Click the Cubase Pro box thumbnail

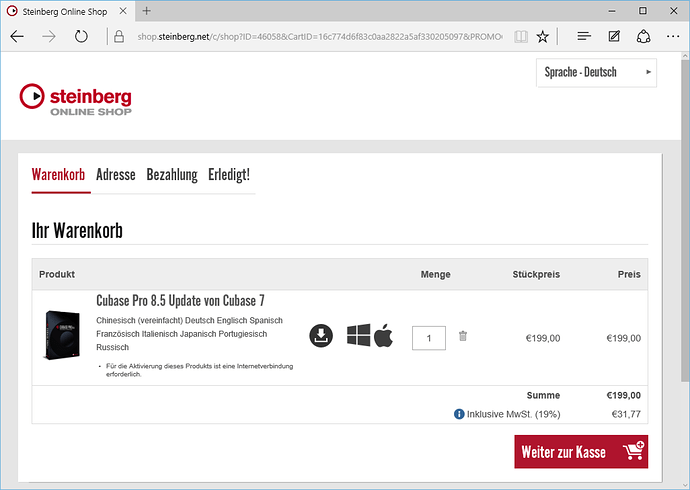(x=62, y=335)
